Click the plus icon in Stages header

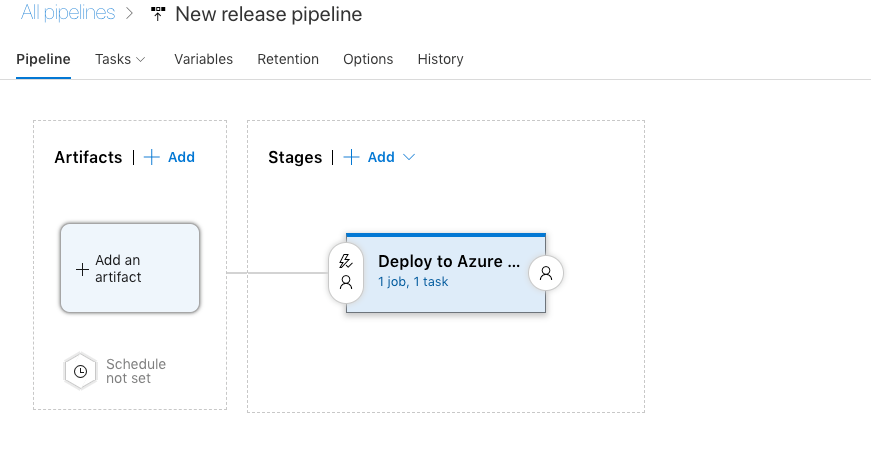tap(351, 157)
